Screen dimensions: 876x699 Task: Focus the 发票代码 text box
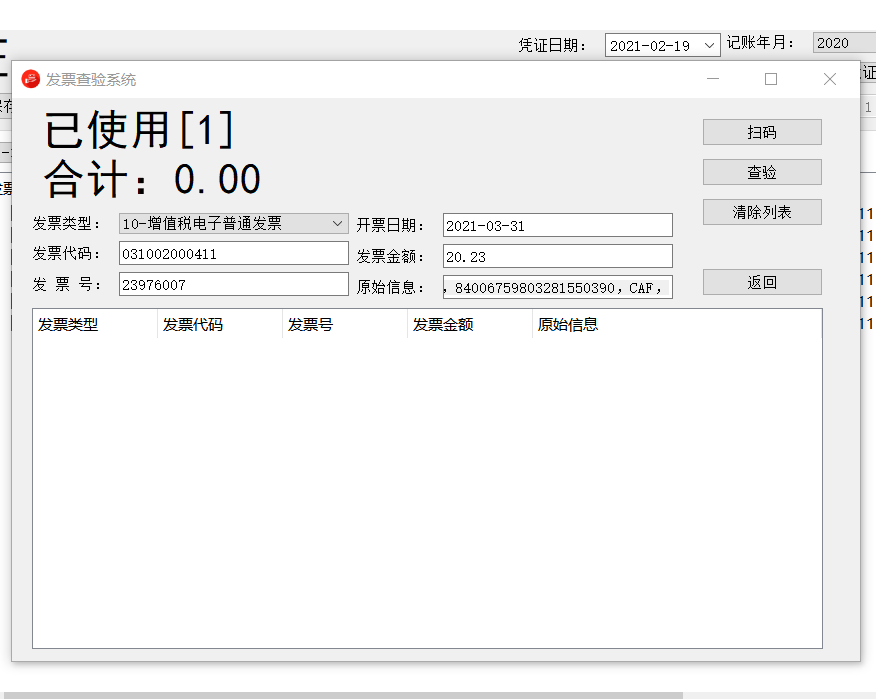coord(233,254)
